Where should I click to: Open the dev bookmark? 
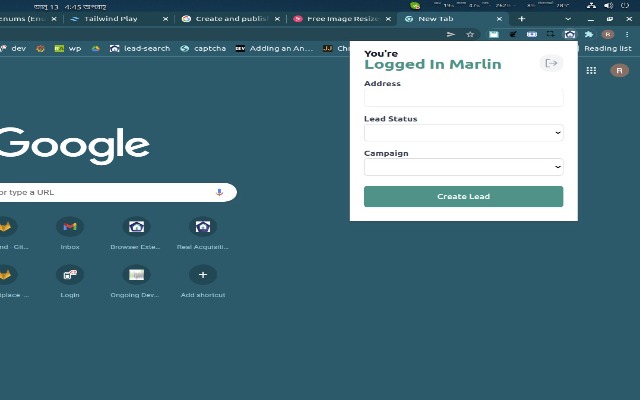[x=14, y=48]
